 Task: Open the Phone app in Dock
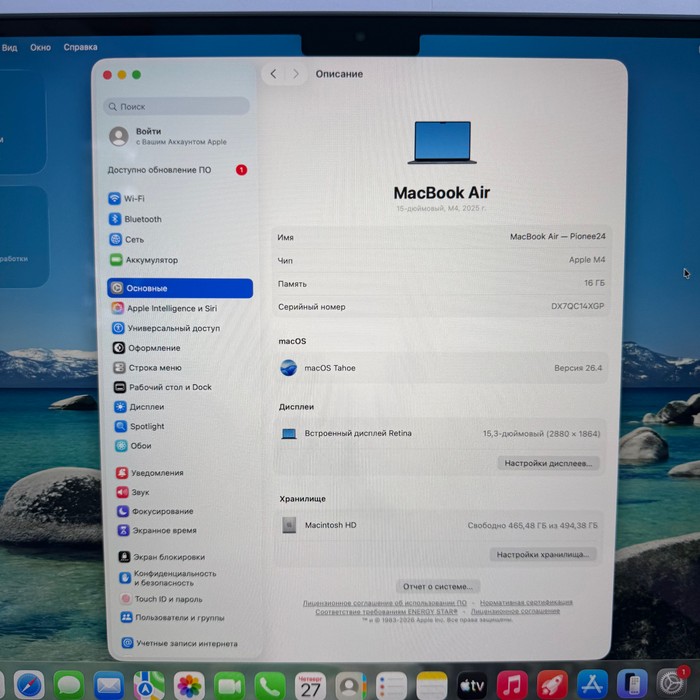click(x=270, y=686)
